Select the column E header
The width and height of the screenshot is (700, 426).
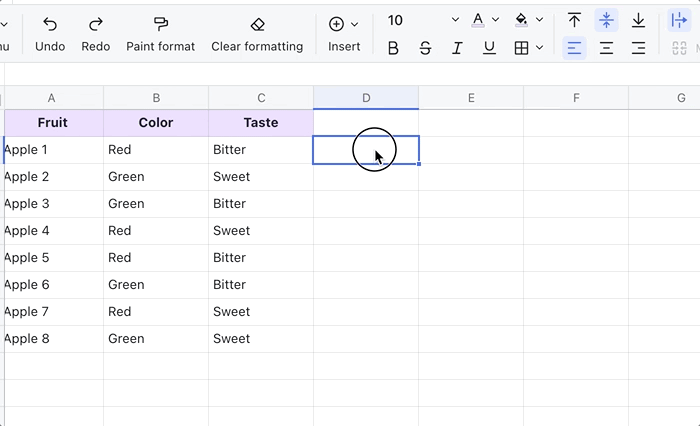[471, 98]
